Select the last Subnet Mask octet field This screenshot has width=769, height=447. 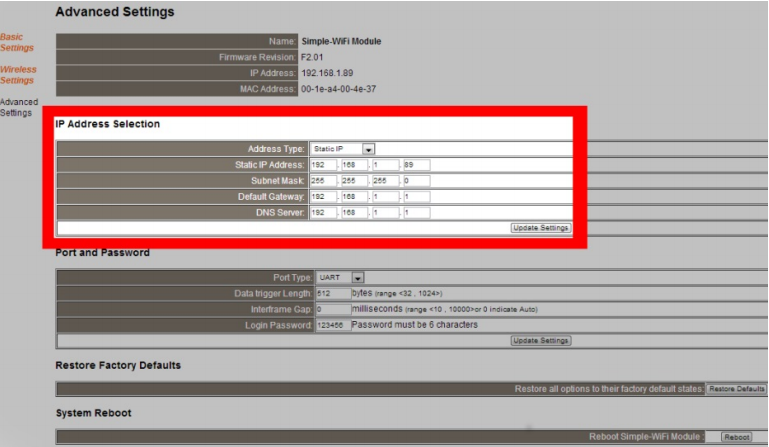[416, 181]
